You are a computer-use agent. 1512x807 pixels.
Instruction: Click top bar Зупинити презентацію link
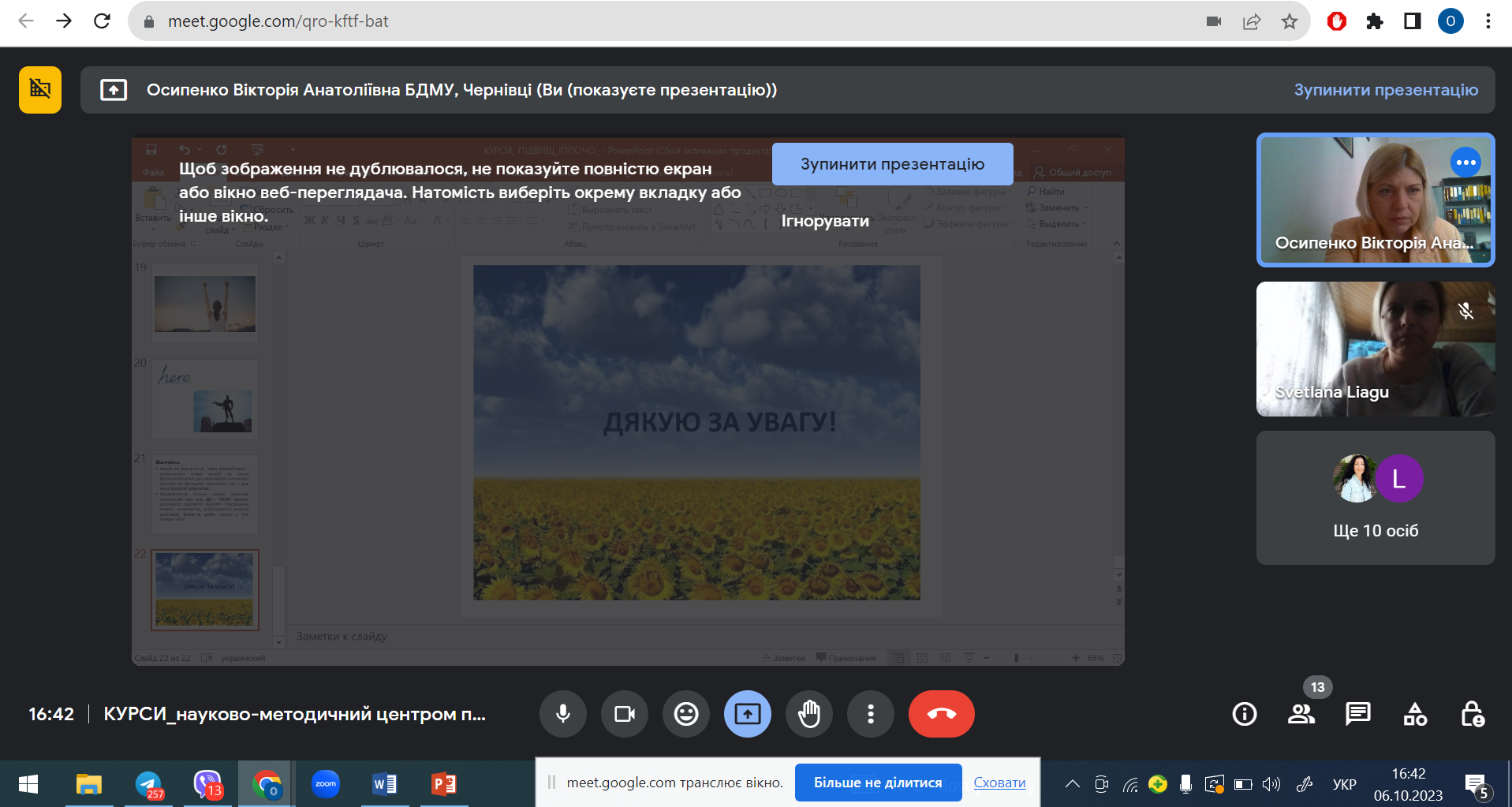[x=1386, y=90]
